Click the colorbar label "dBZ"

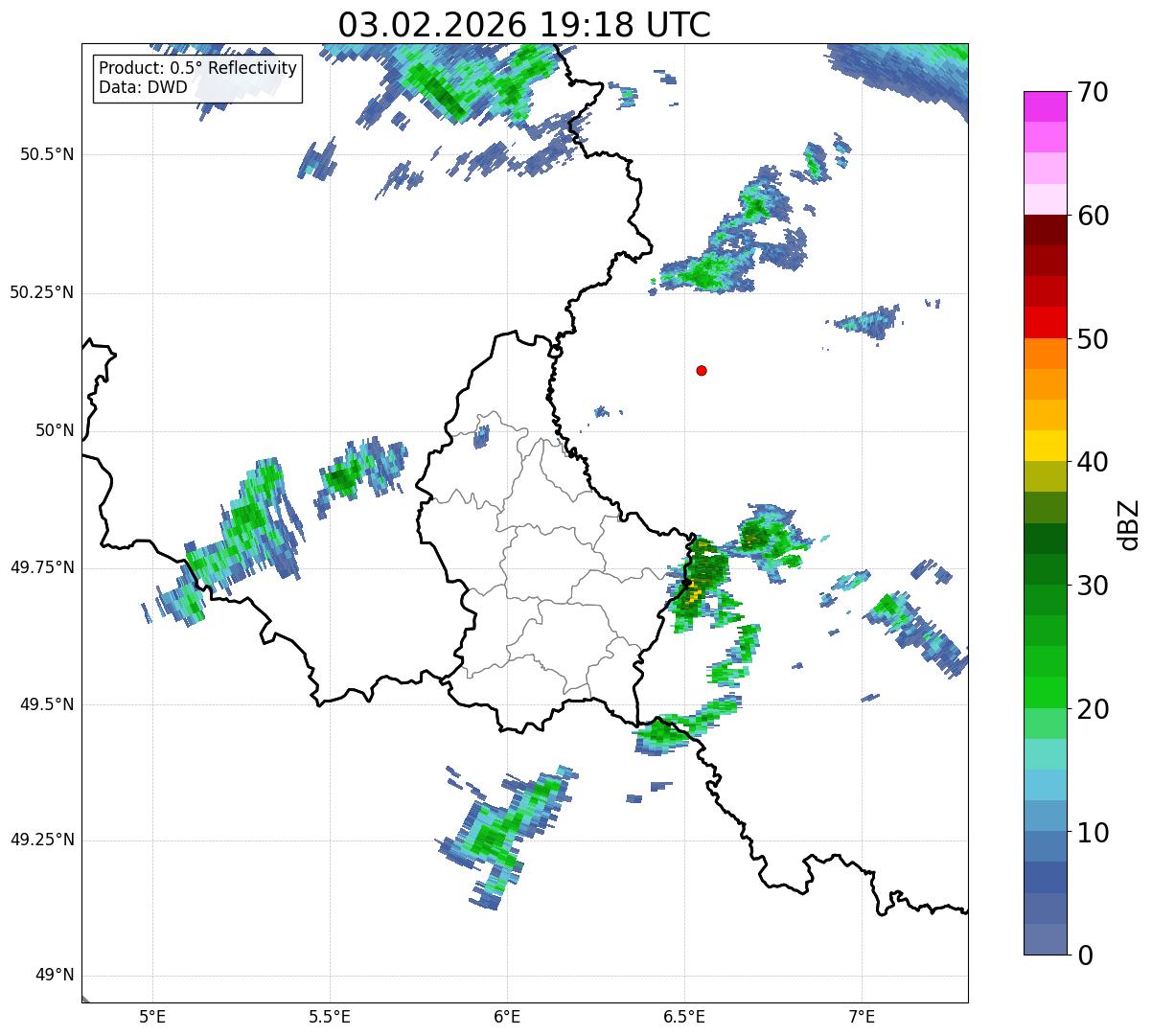click(1129, 524)
